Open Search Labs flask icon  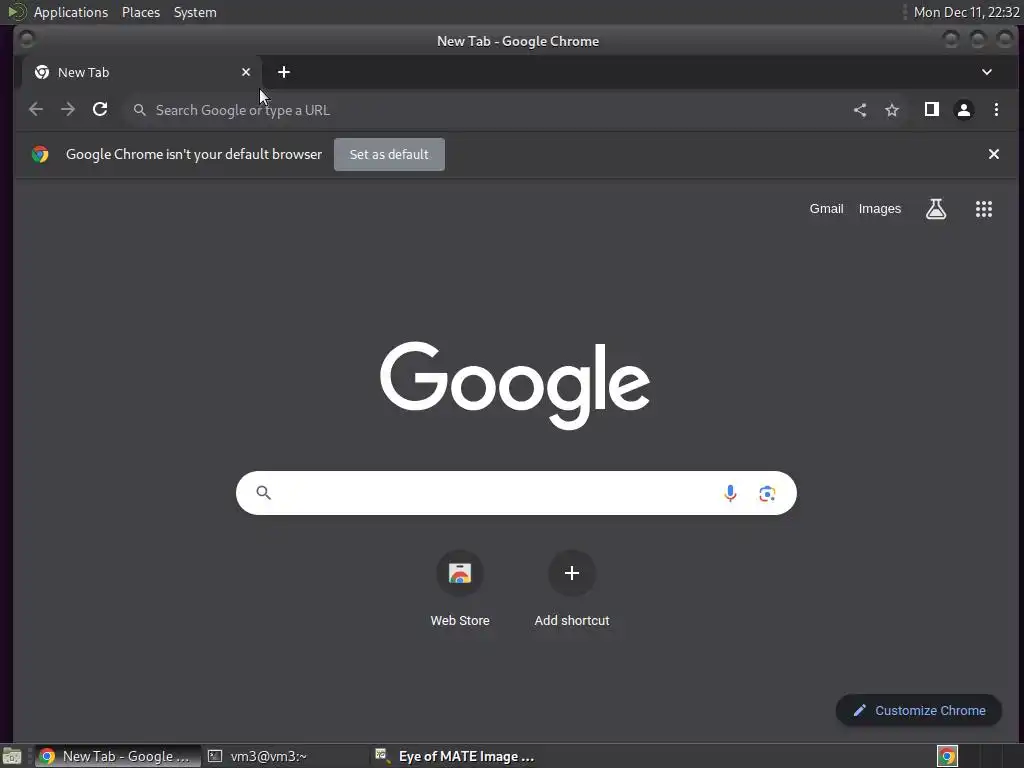point(936,209)
